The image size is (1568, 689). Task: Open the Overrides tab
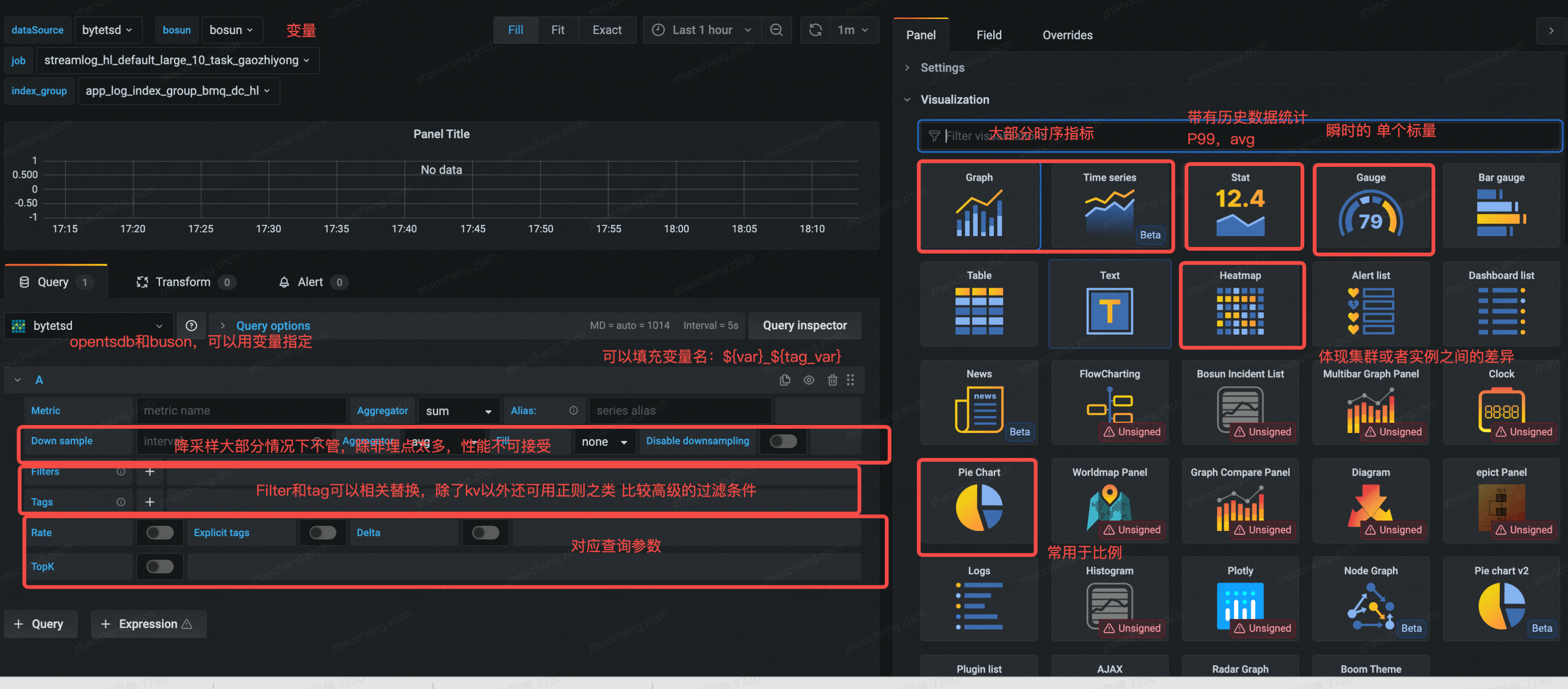(x=1067, y=35)
